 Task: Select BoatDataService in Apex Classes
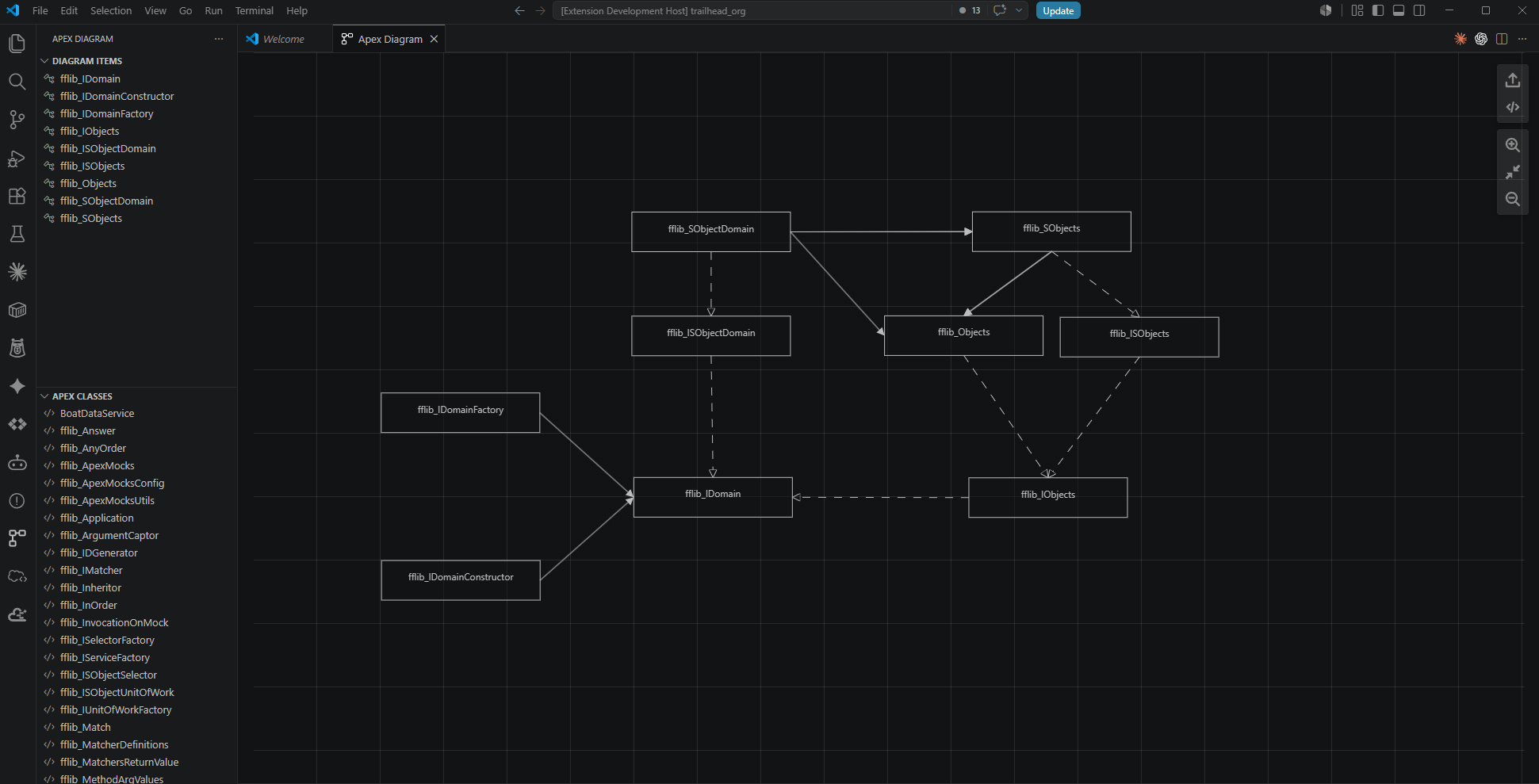pos(97,413)
